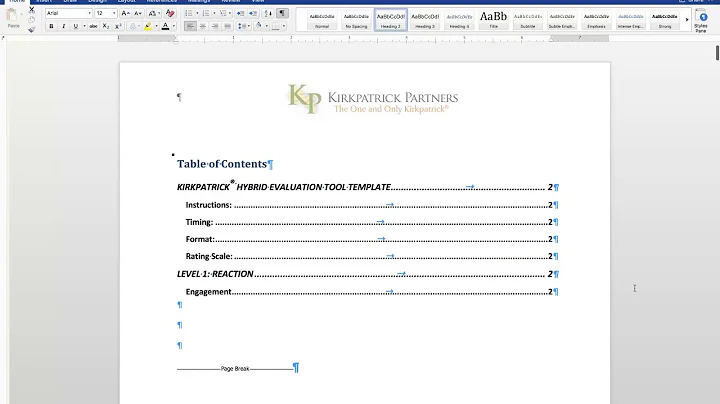The height and width of the screenshot is (404, 720).
Task: Apply the Title style
Action: (494, 20)
